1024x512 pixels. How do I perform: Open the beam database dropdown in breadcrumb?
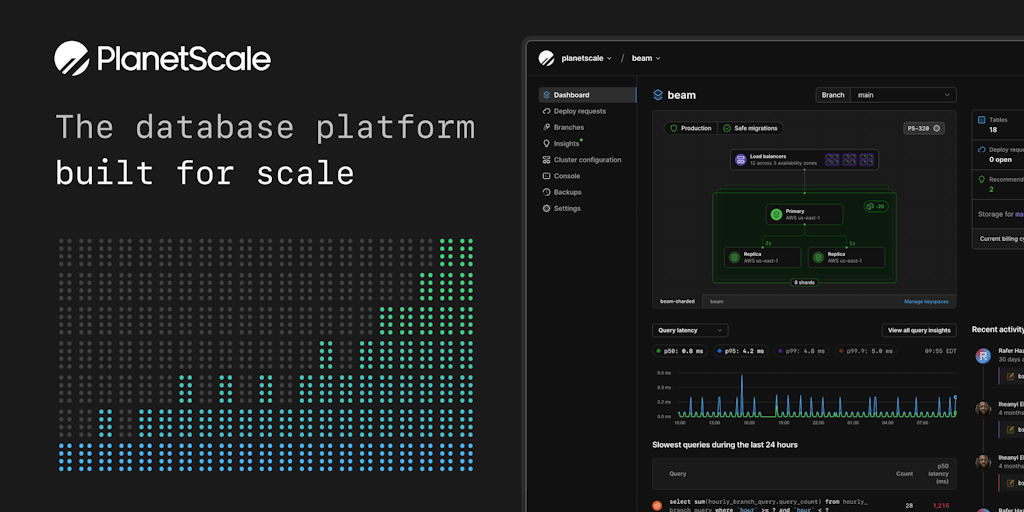[646, 58]
